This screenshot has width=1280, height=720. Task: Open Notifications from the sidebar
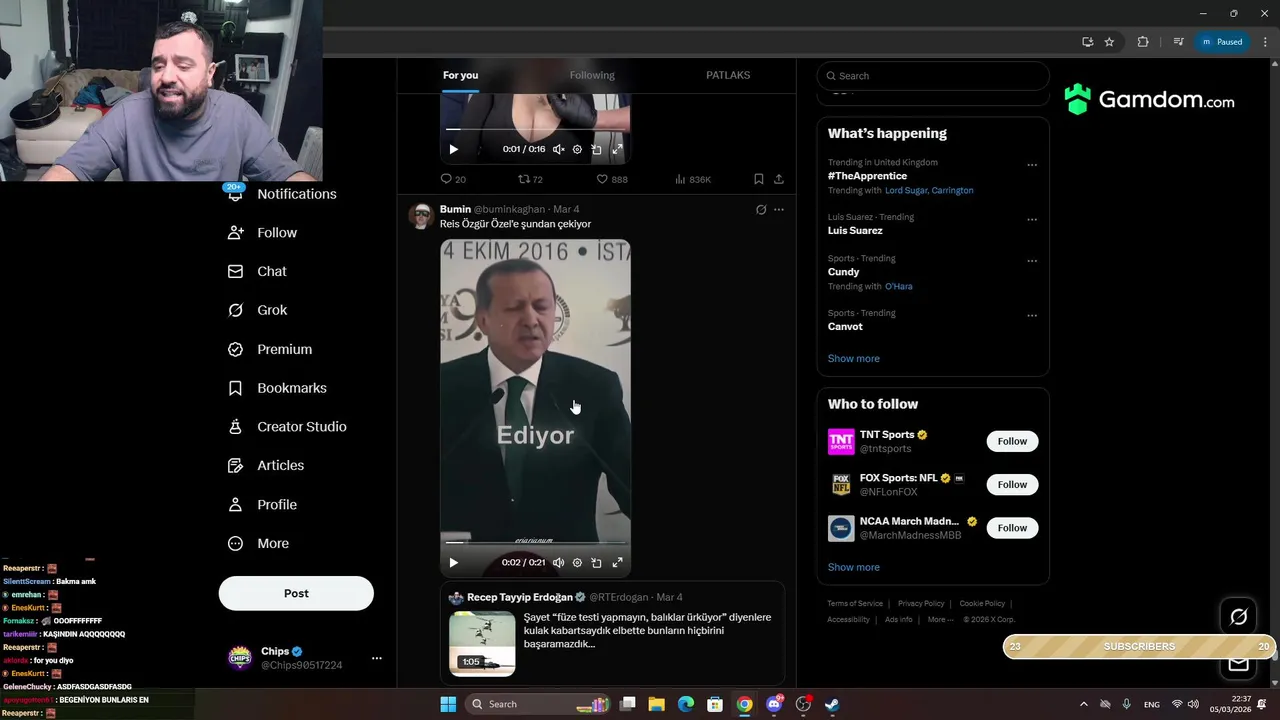pos(282,194)
